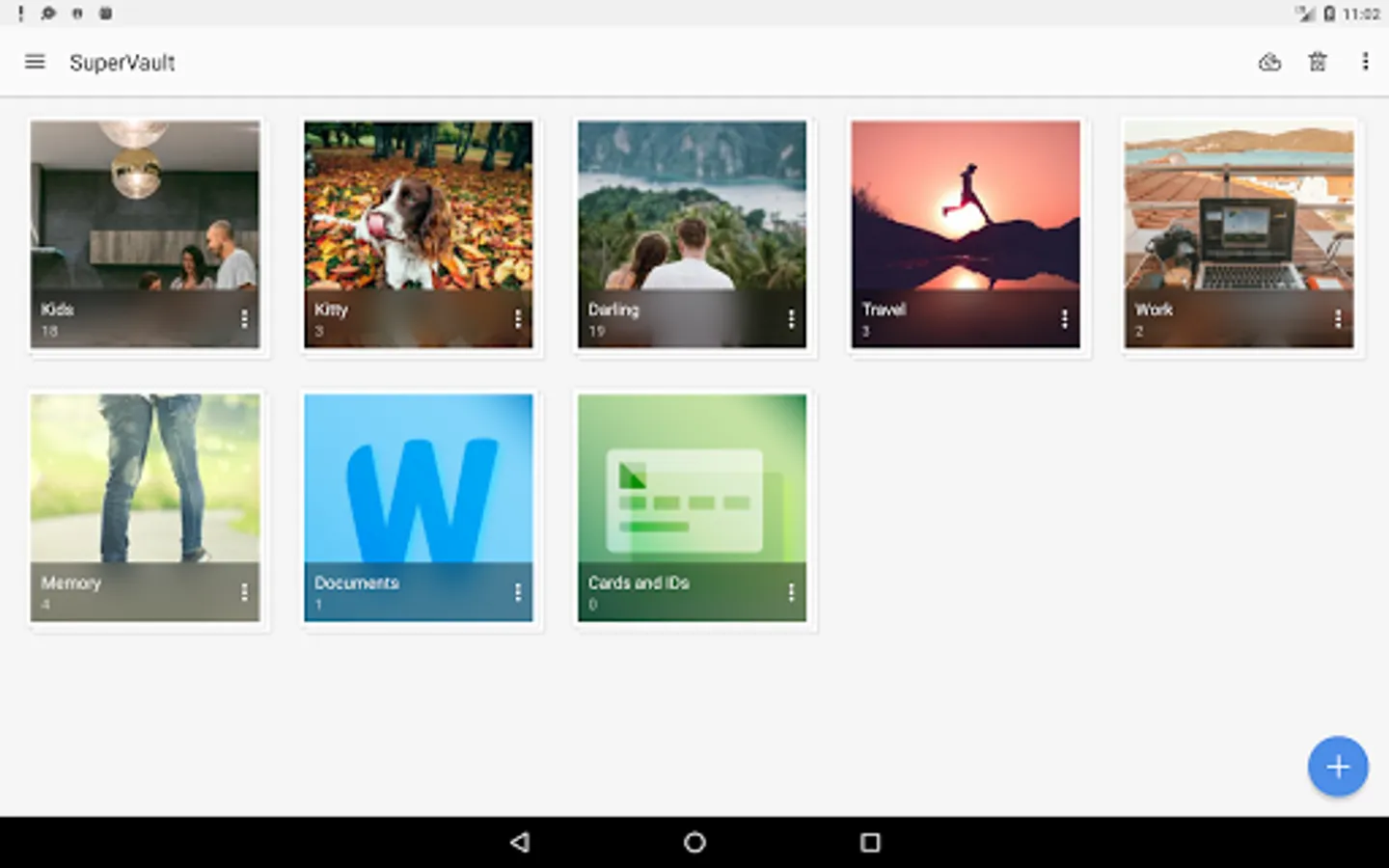Open options for the Memory album
The width and height of the screenshot is (1389, 868).
point(244,591)
